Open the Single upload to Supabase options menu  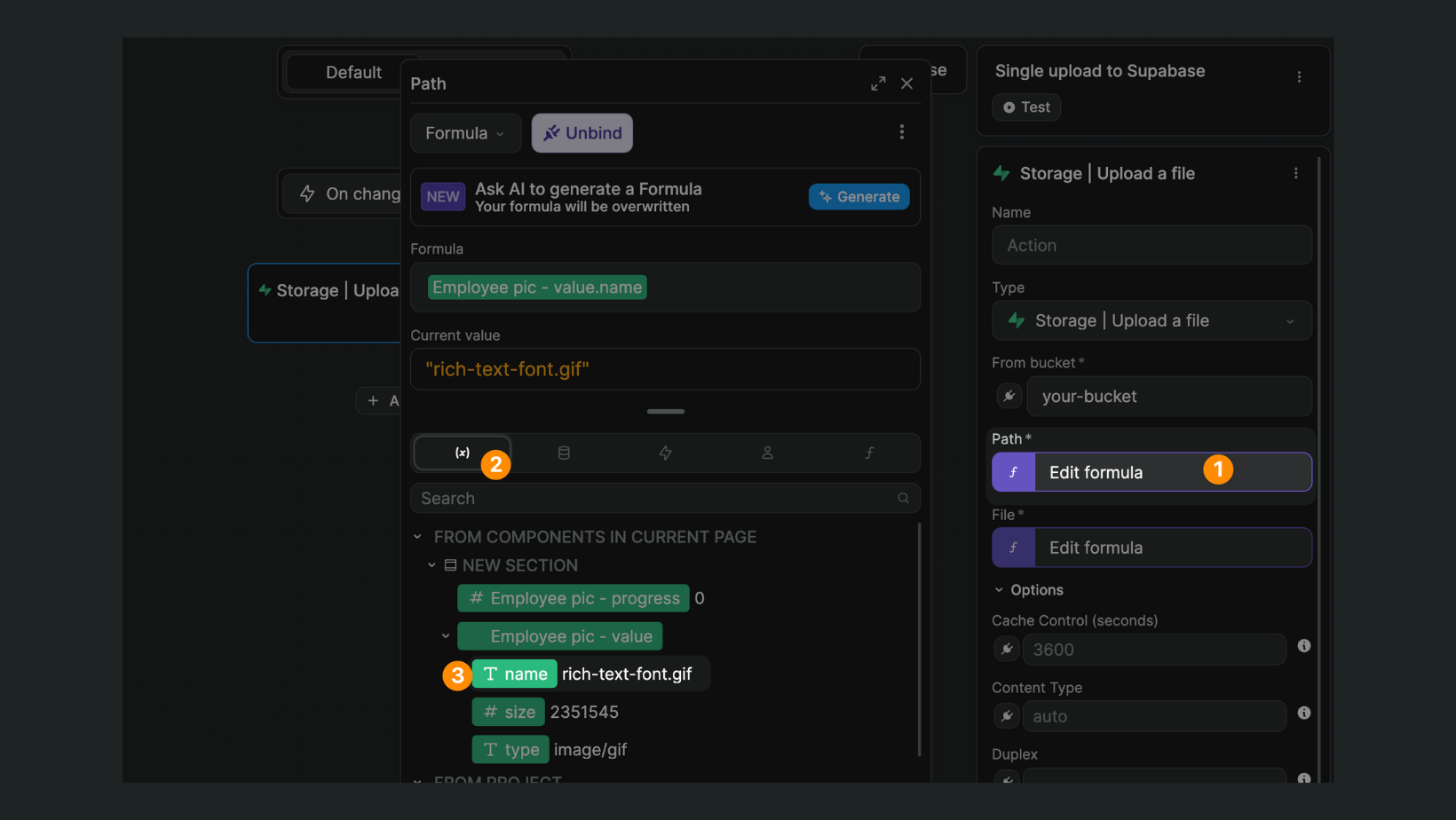pyautogui.click(x=1299, y=77)
